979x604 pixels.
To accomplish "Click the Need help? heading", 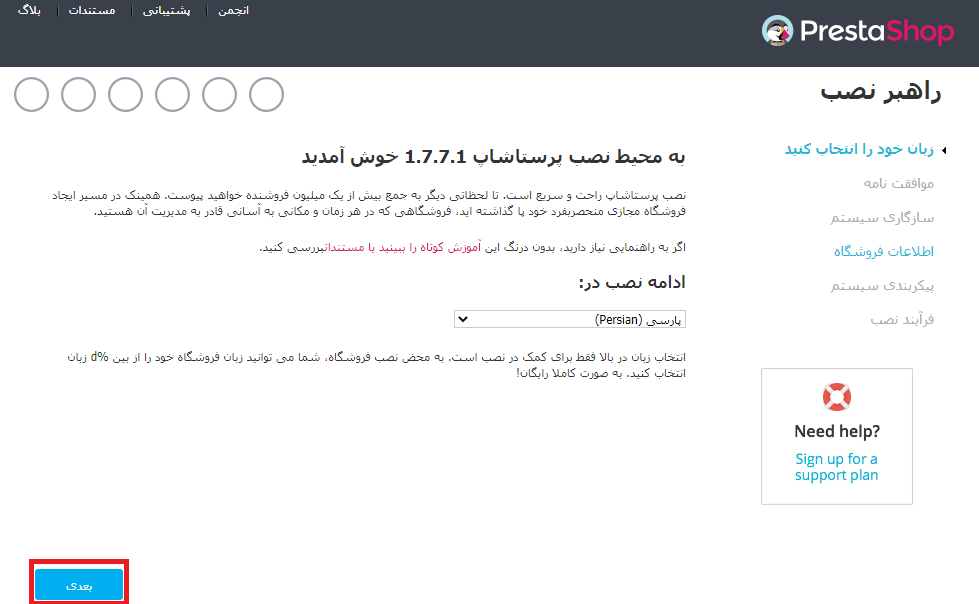I will [x=837, y=431].
